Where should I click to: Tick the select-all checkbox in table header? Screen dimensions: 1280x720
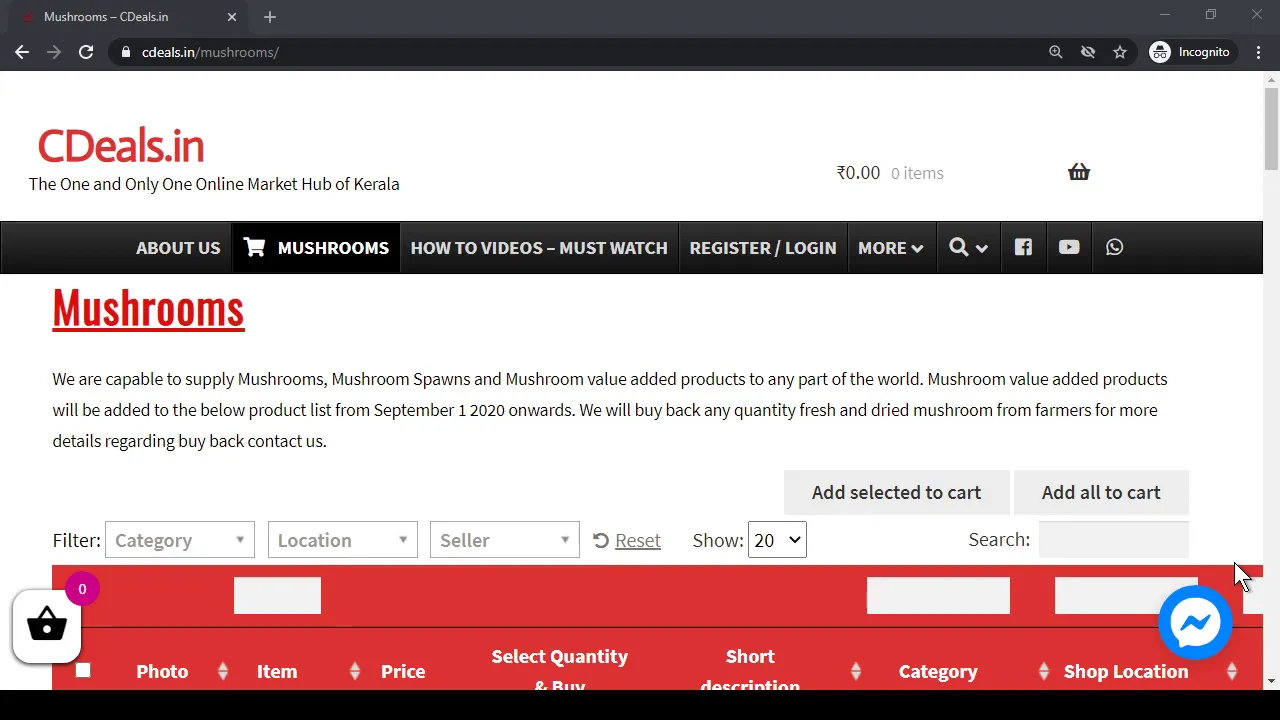click(x=83, y=670)
